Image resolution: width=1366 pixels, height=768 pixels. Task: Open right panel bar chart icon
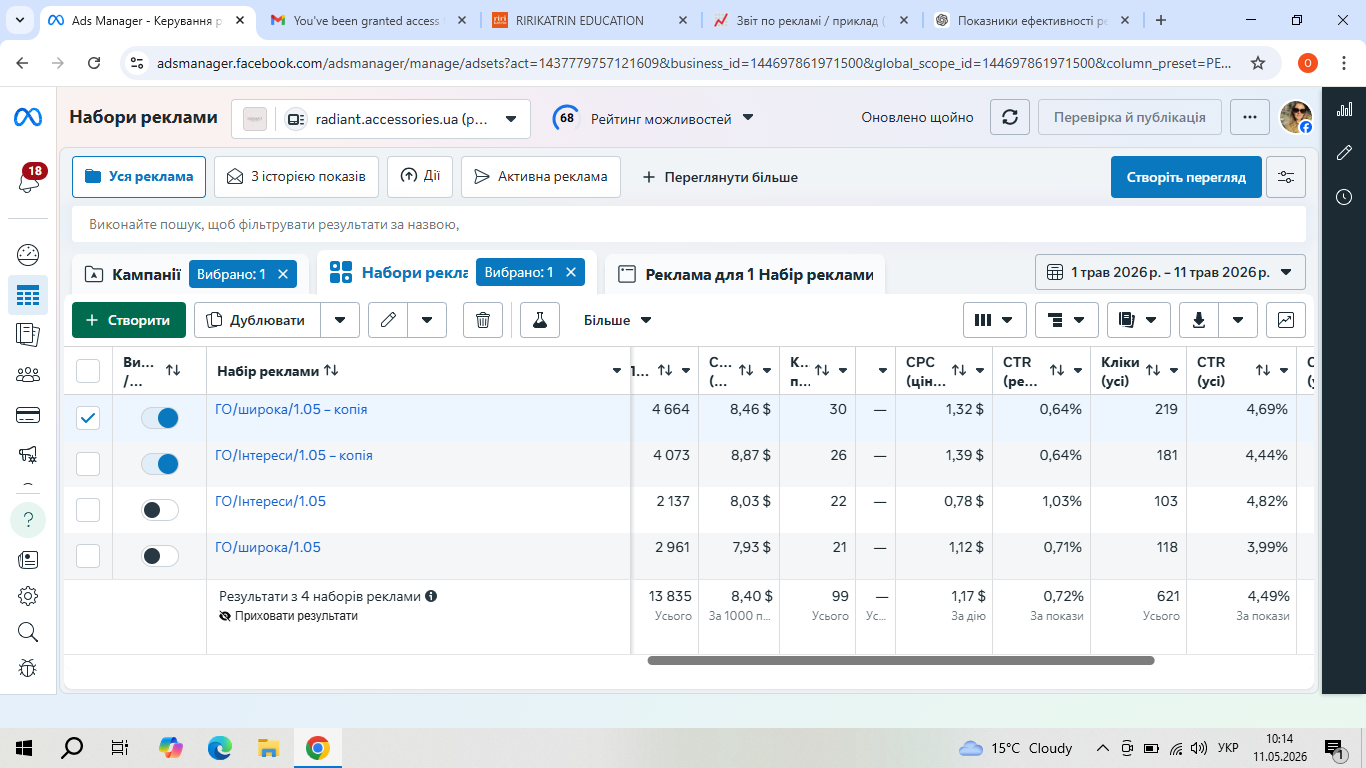click(1344, 109)
